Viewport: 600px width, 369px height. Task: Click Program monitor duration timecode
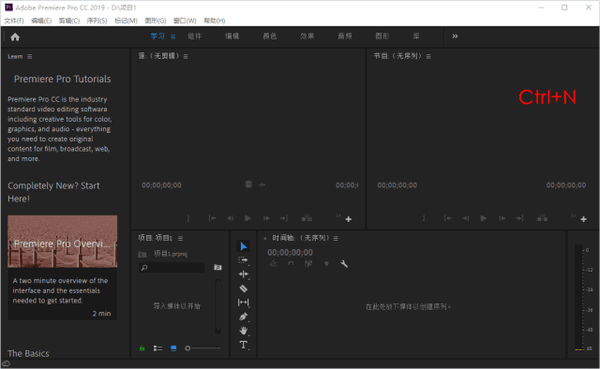[x=566, y=185]
